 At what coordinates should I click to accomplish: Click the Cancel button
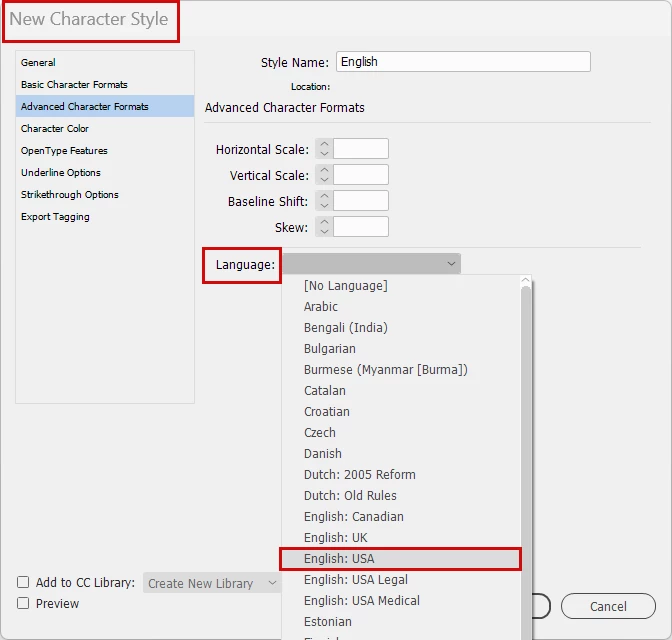tap(608, 606)
